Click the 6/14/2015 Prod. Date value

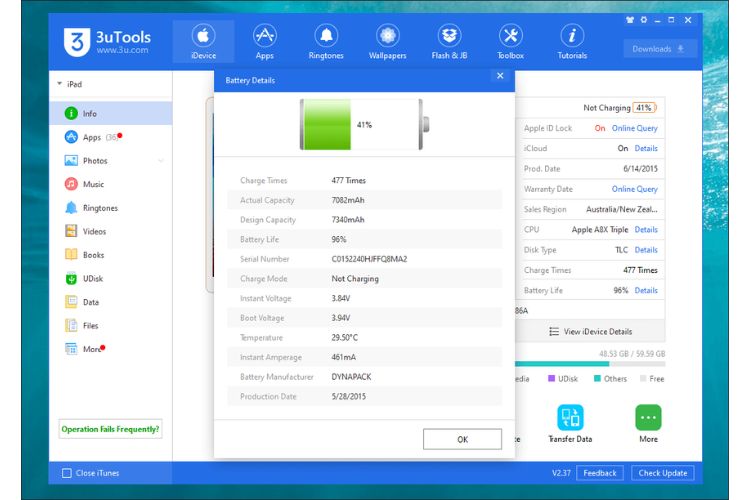(640, 169)
